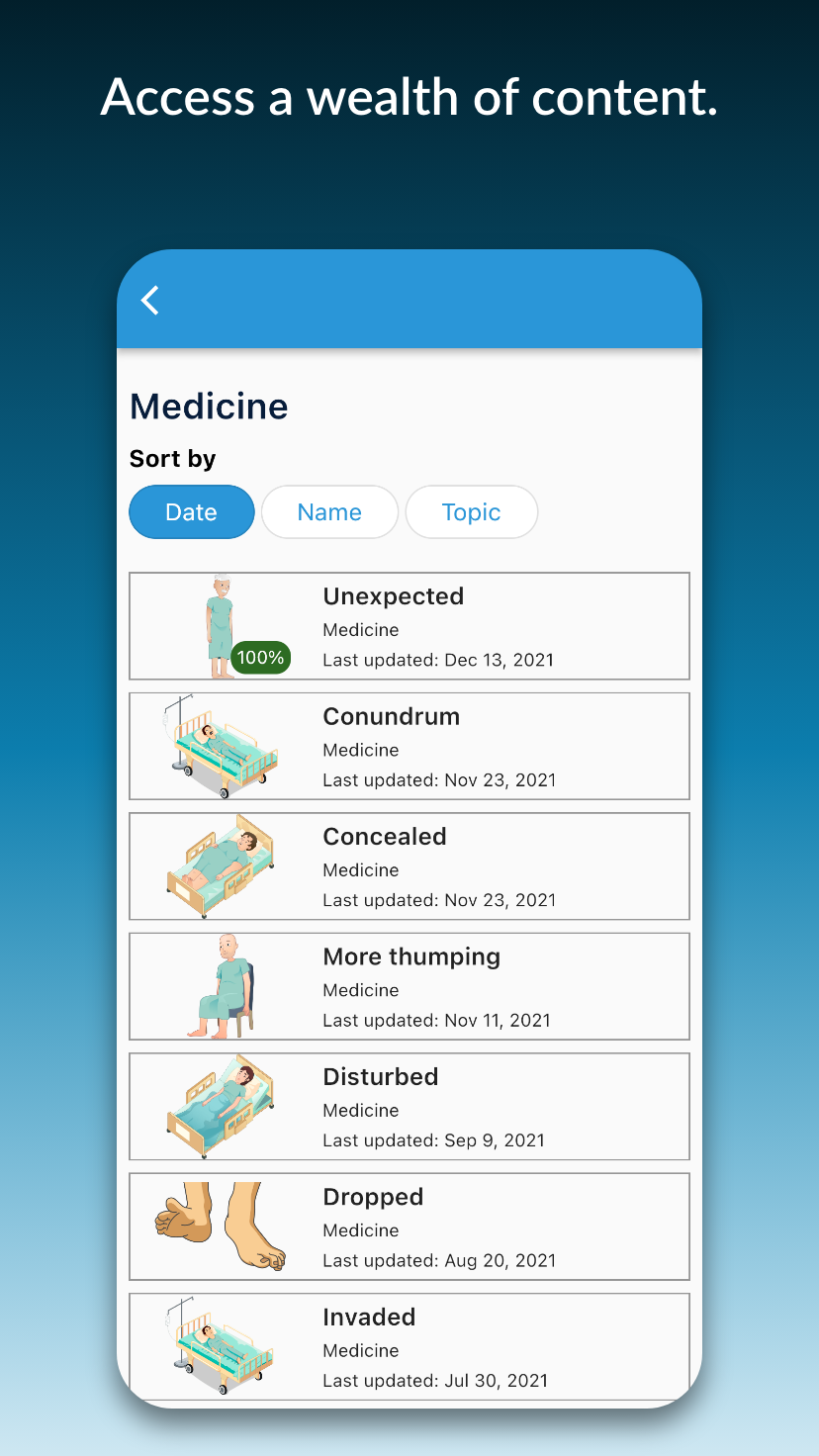Image resolution: width=819 pixels, height=1456 pixels.
Task: Open the Conundrum case
Action: [409, 746]
